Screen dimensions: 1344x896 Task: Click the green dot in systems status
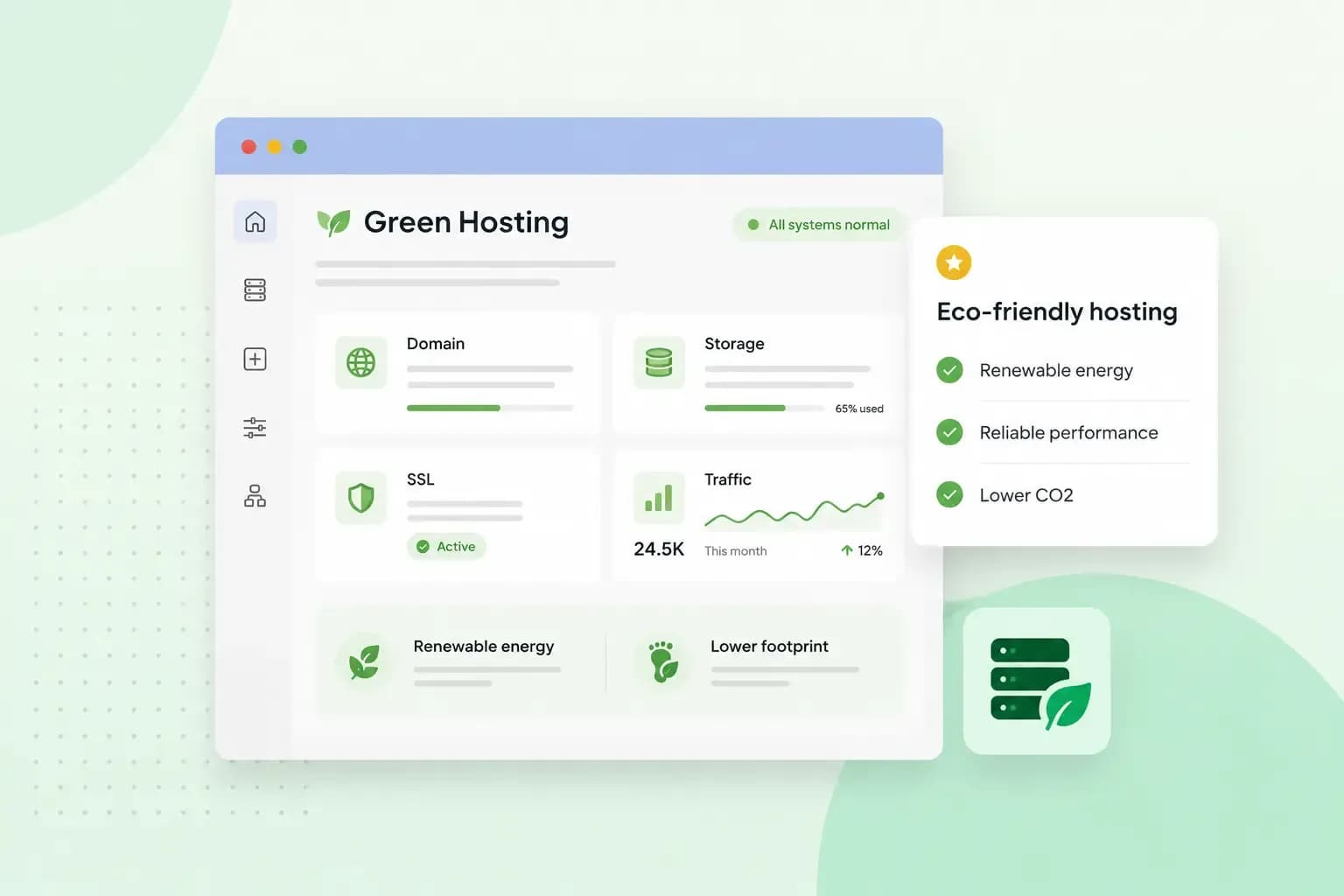[753, 225]
